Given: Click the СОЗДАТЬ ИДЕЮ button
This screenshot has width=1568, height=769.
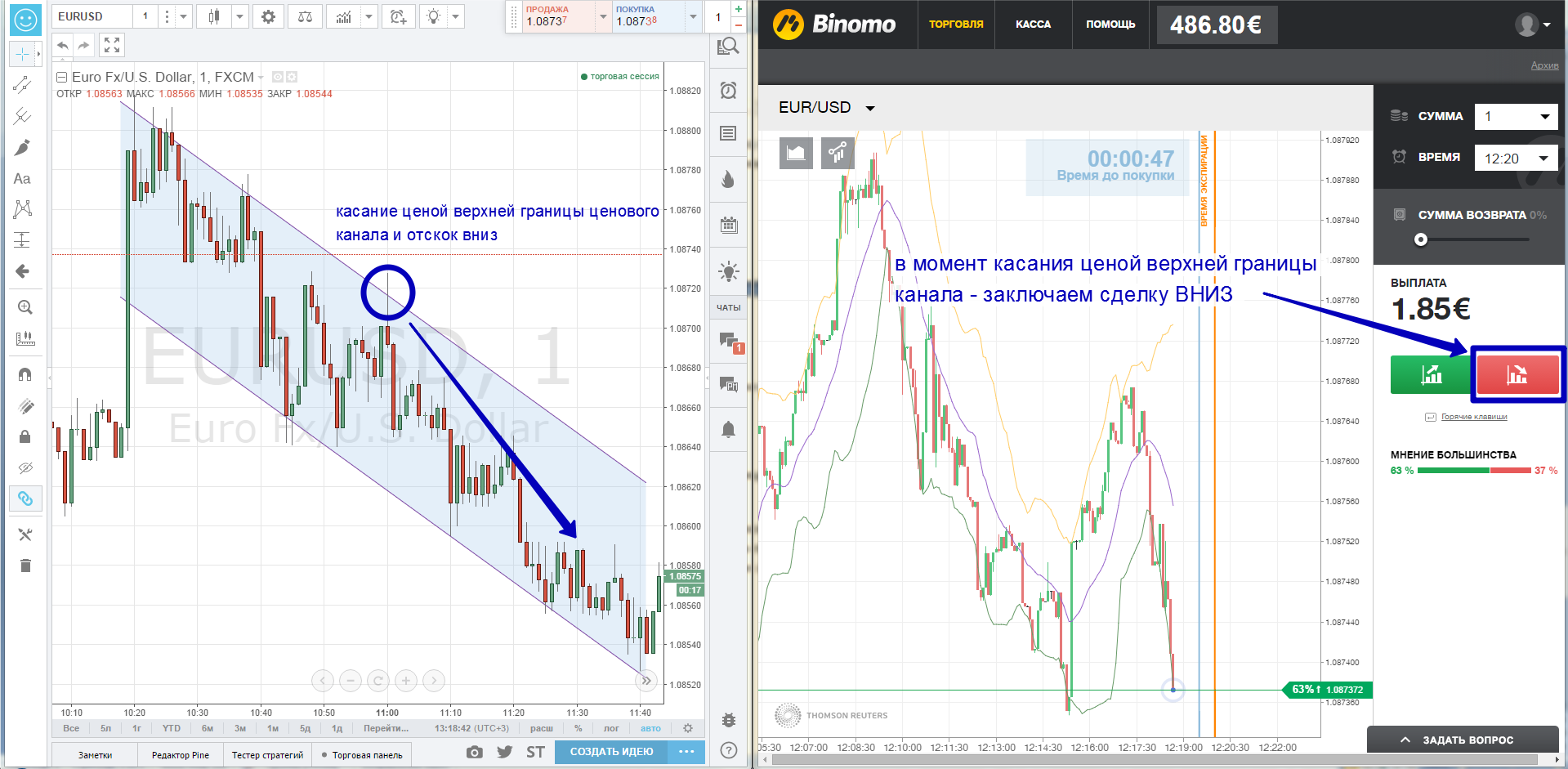Looking at the screenshot, I should click(611, 752).
